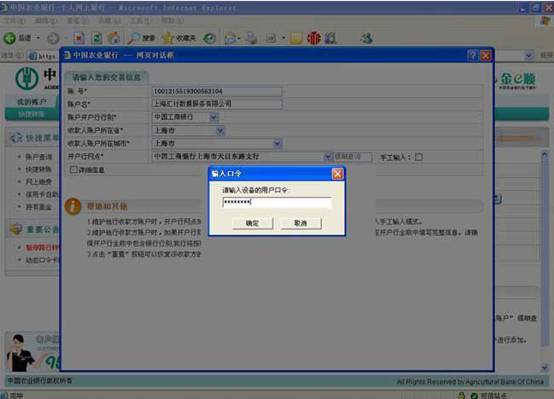Click the IE Refresh icon

(96, 38)
